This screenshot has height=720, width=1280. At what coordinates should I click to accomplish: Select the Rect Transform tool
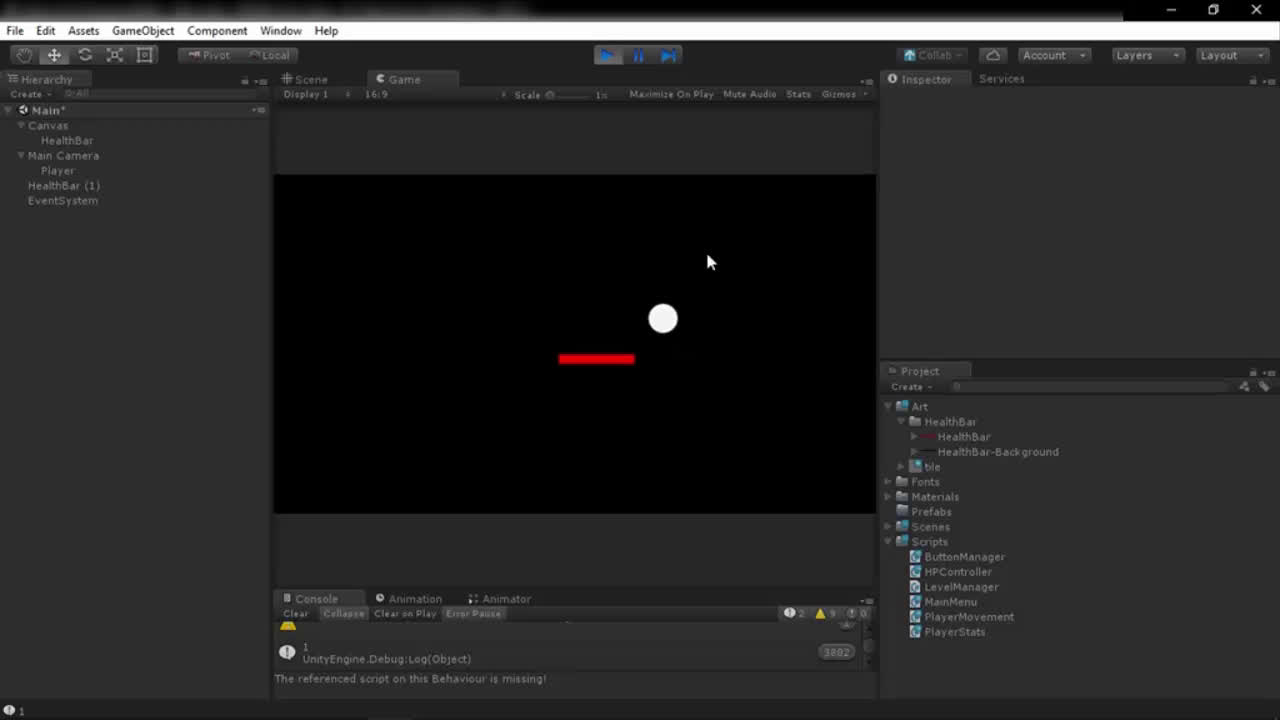click(x=145, y=55)
